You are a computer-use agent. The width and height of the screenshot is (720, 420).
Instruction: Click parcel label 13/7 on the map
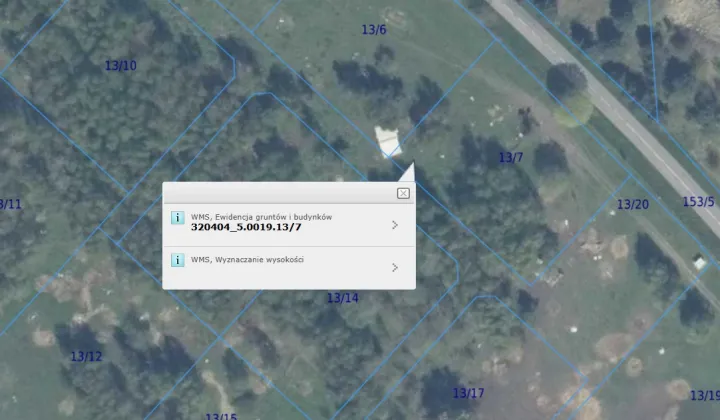point(511,158)
